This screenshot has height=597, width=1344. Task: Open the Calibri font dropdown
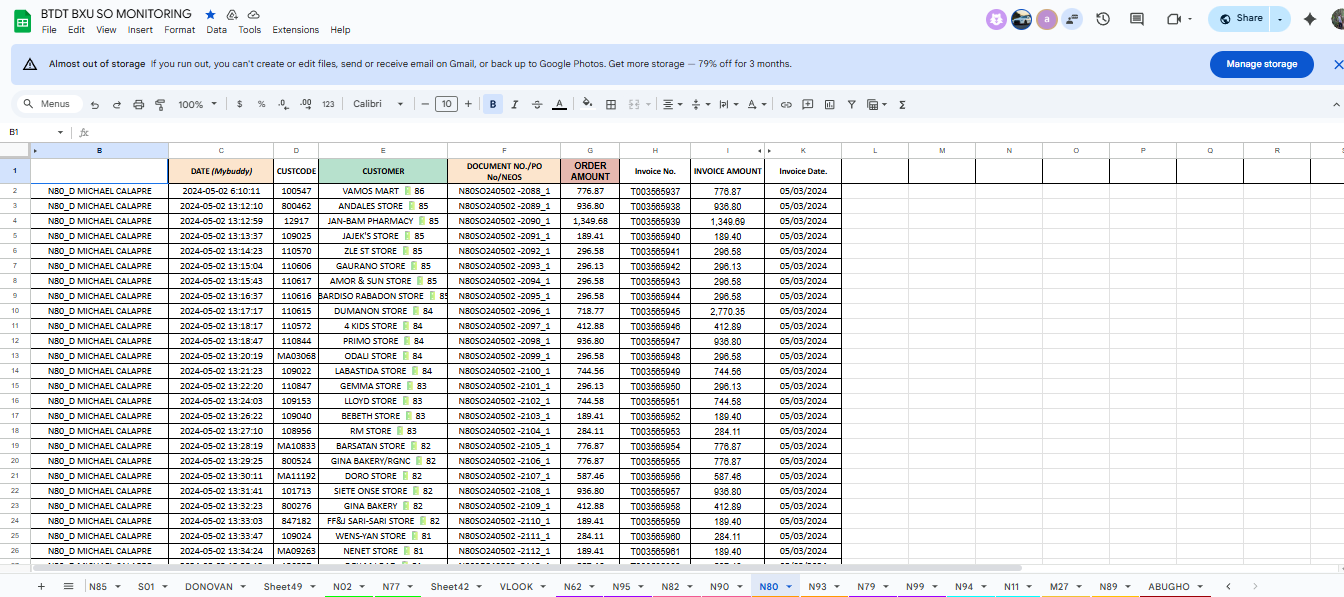coord(378,104)
